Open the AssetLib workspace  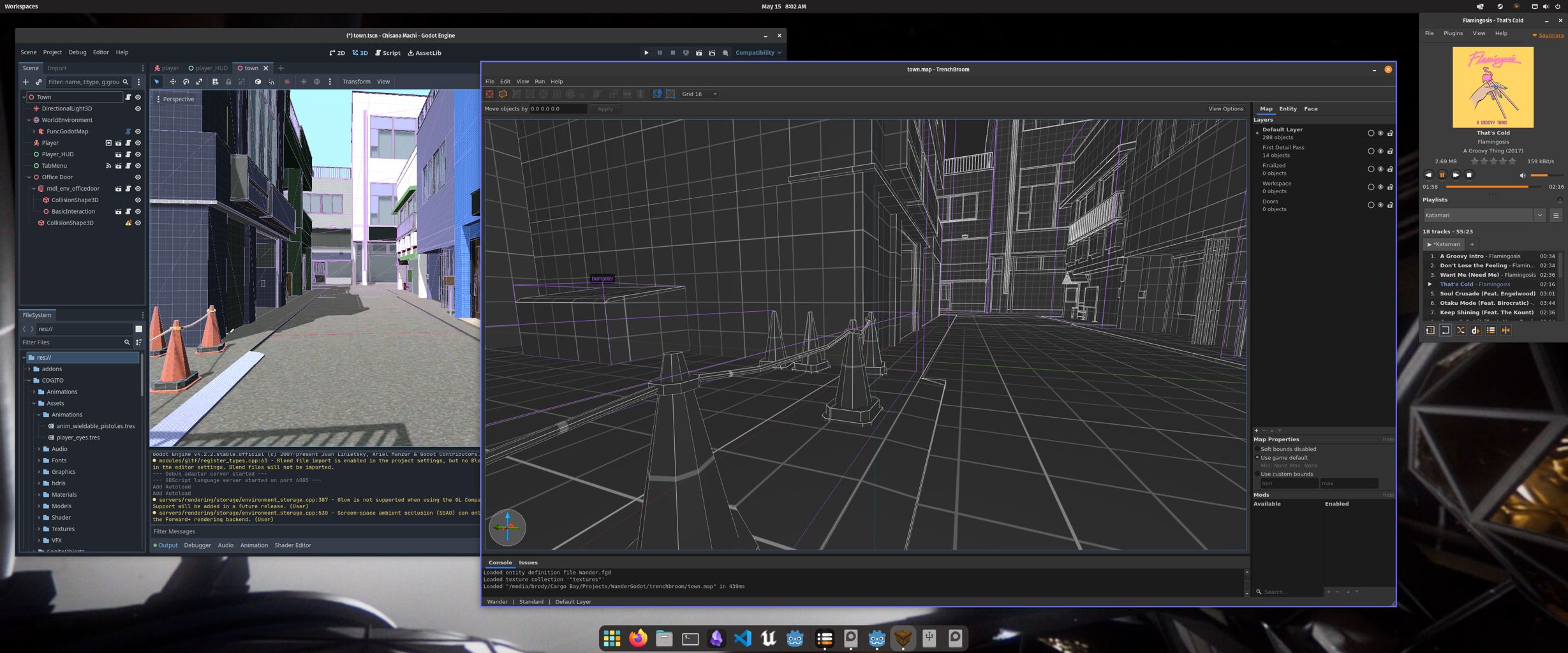tap(424, 53)
